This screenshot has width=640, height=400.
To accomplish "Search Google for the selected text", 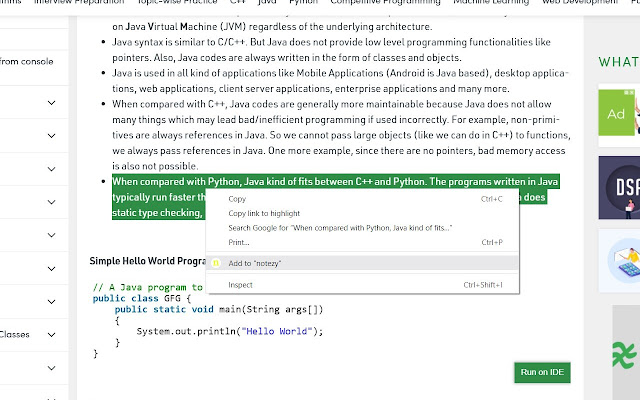I will click(362, 228).
